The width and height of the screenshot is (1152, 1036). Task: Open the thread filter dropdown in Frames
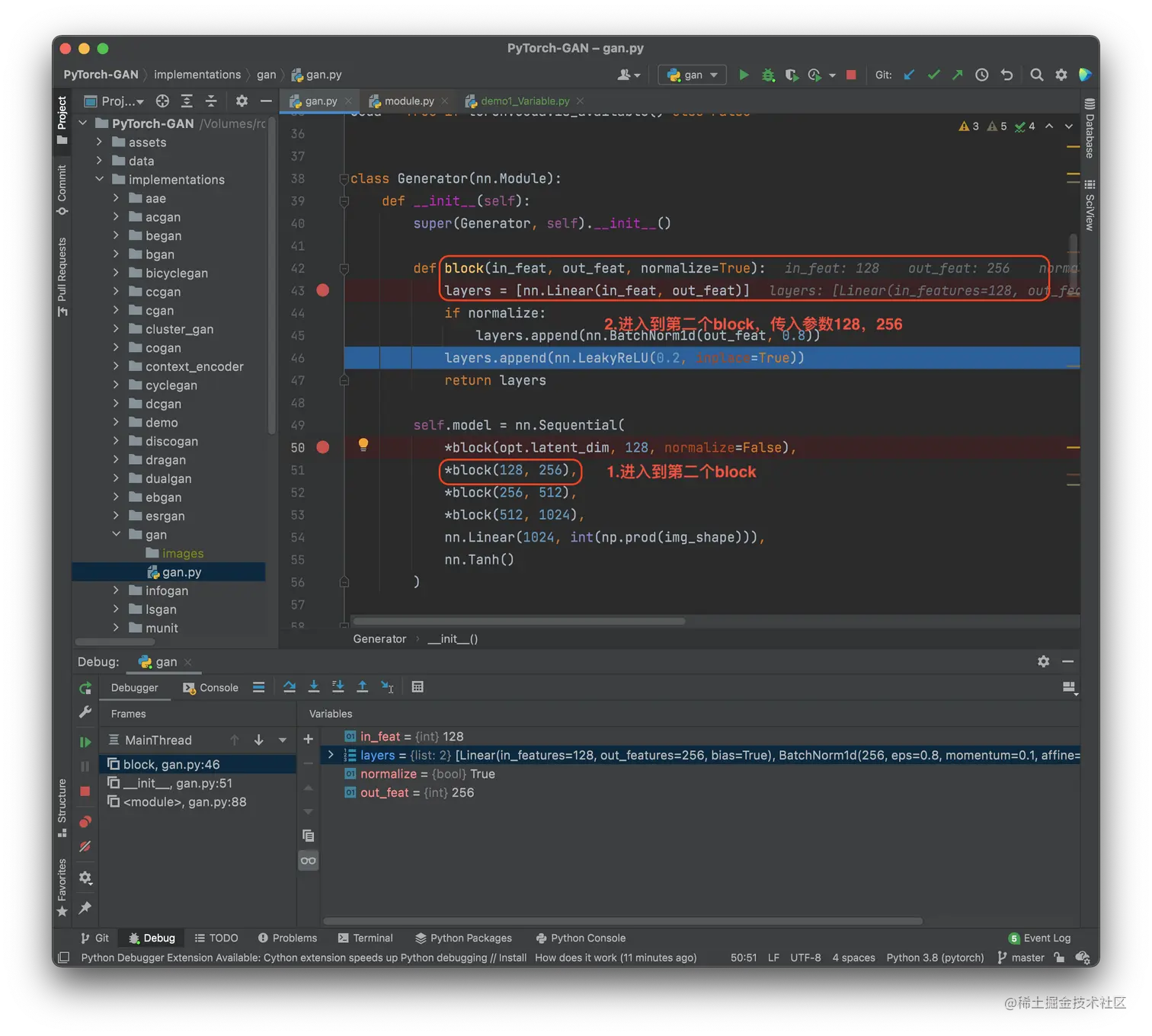[283, 740]
